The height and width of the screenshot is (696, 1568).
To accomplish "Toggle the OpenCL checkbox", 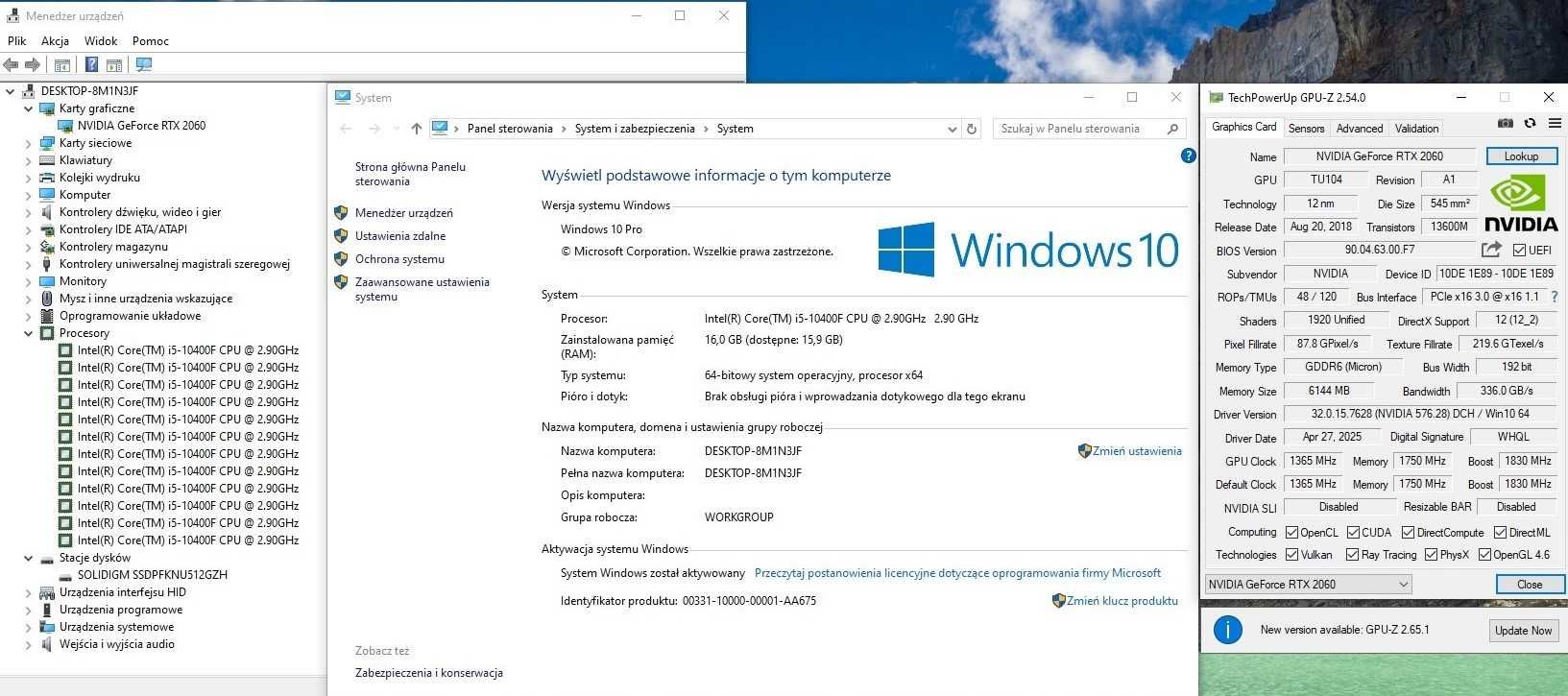I will 1291,532.
